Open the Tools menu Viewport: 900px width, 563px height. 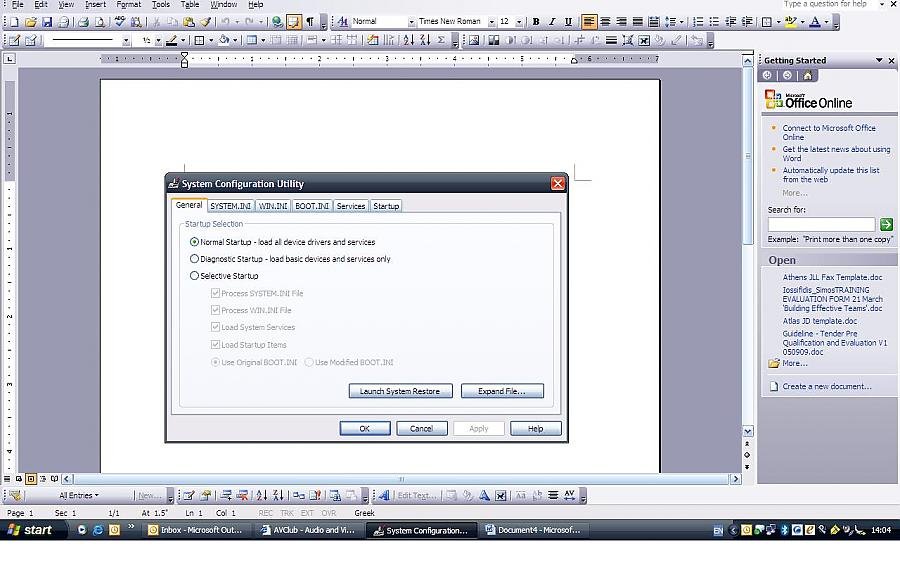[161, 5]
